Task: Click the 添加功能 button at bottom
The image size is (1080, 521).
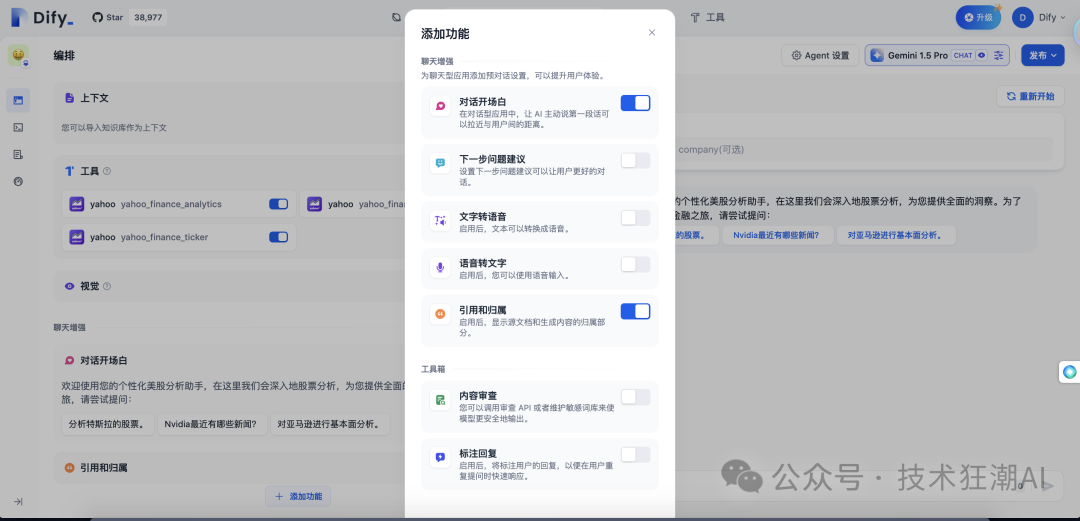Action: (298, 496)
